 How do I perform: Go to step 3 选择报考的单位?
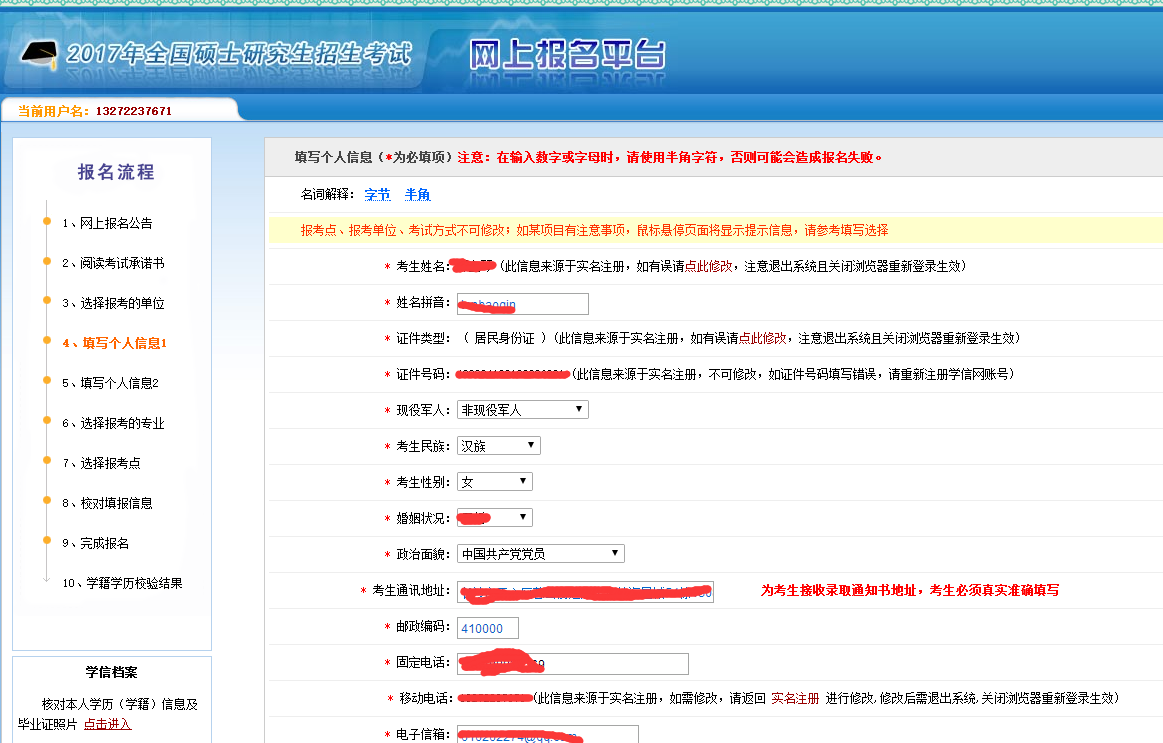click(x=113, y=303)
